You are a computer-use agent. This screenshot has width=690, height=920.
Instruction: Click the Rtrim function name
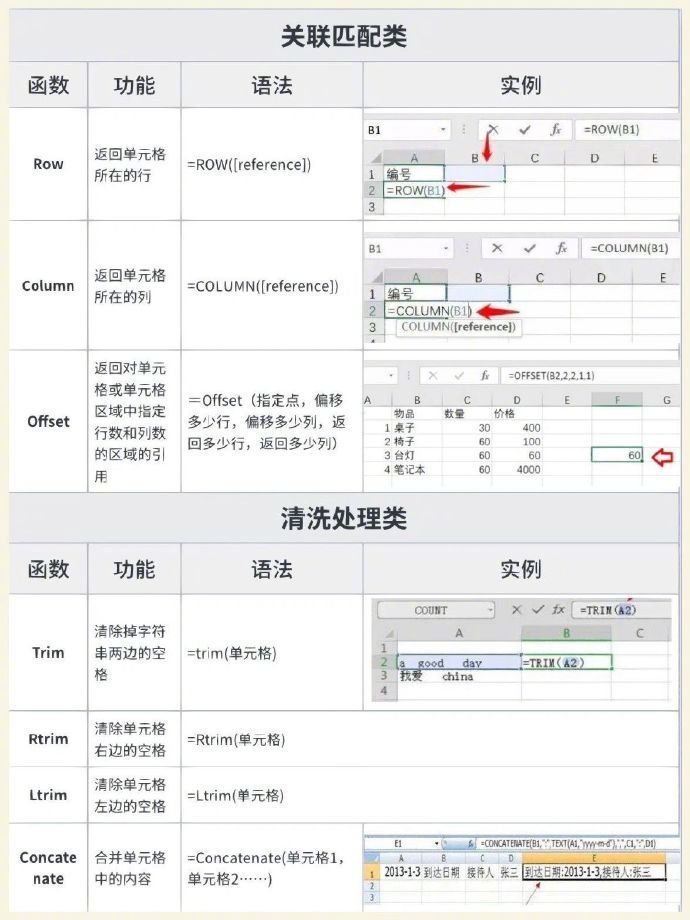[48, 739]
